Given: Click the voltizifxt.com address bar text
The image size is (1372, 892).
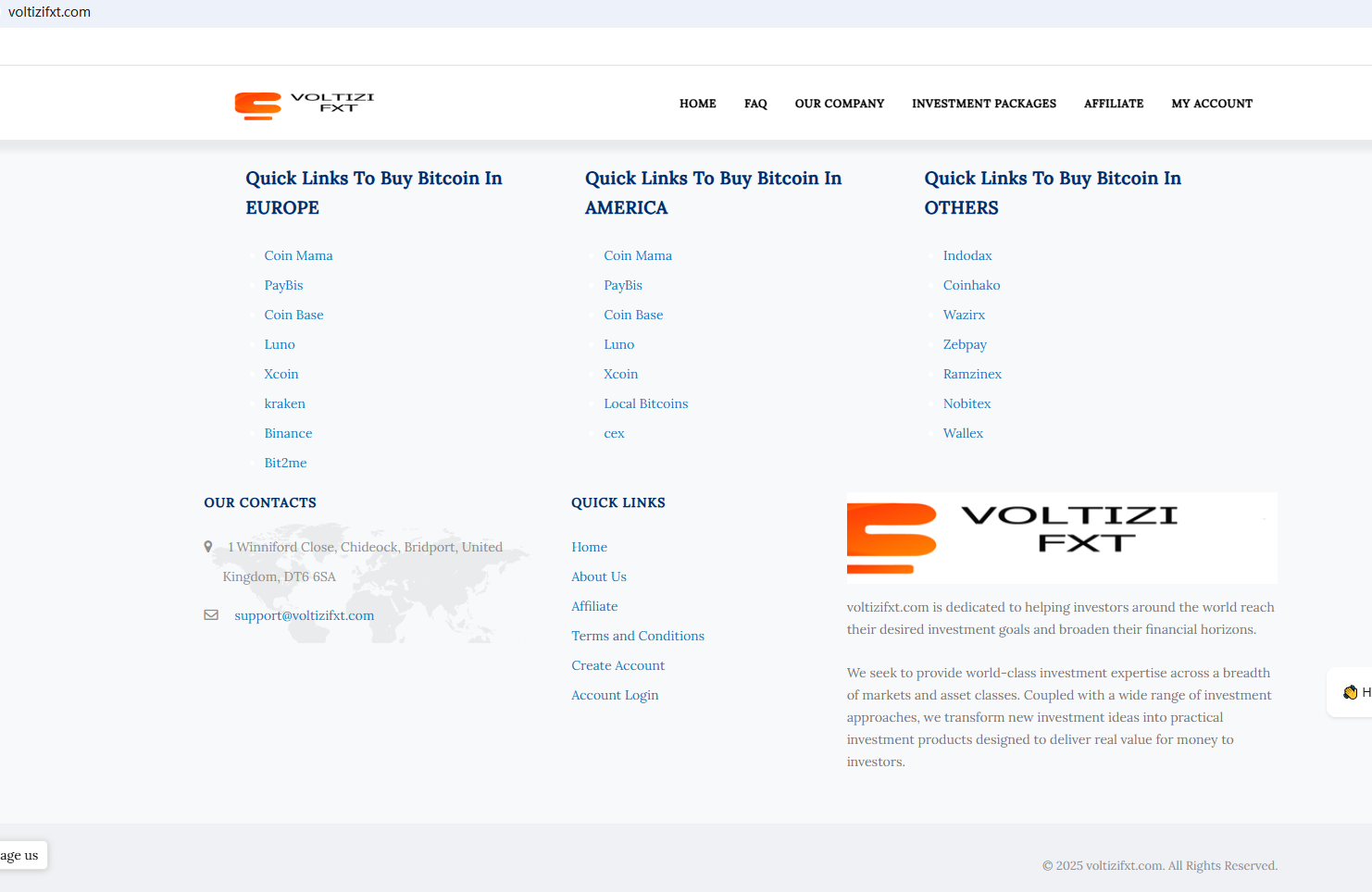Looking at the screenshot, I should point(49,12).
